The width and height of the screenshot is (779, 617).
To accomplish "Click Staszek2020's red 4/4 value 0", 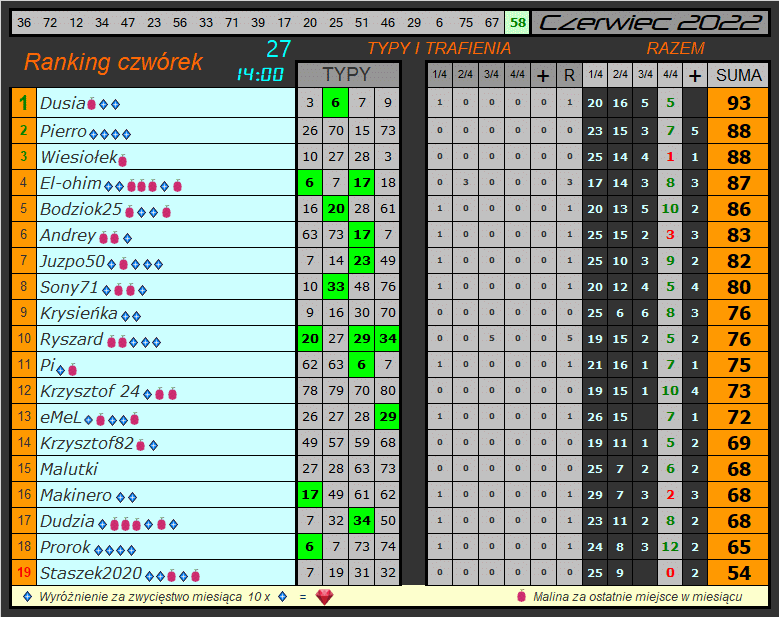I will 670,573.
